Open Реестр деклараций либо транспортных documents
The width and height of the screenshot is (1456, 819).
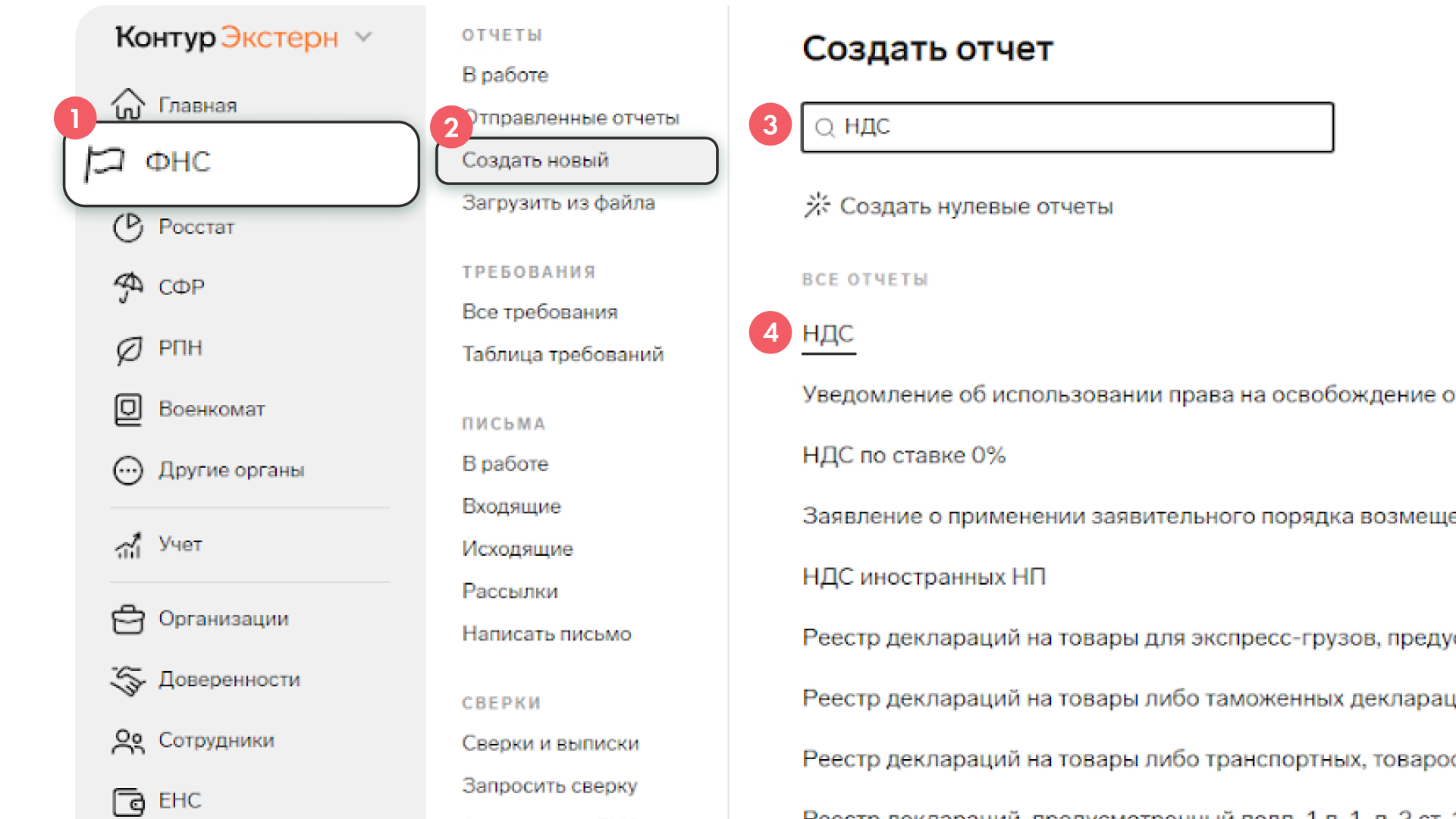[1128, 758]
